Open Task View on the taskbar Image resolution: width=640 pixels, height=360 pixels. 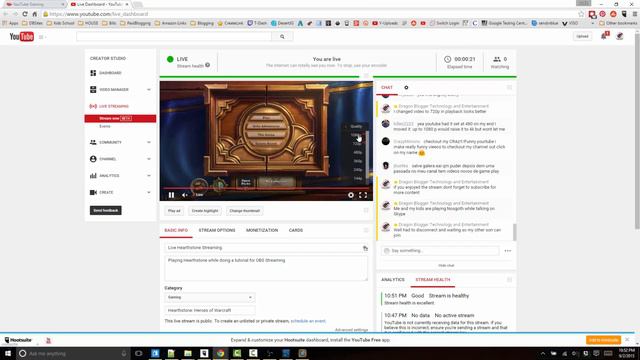tap(139, 353)
